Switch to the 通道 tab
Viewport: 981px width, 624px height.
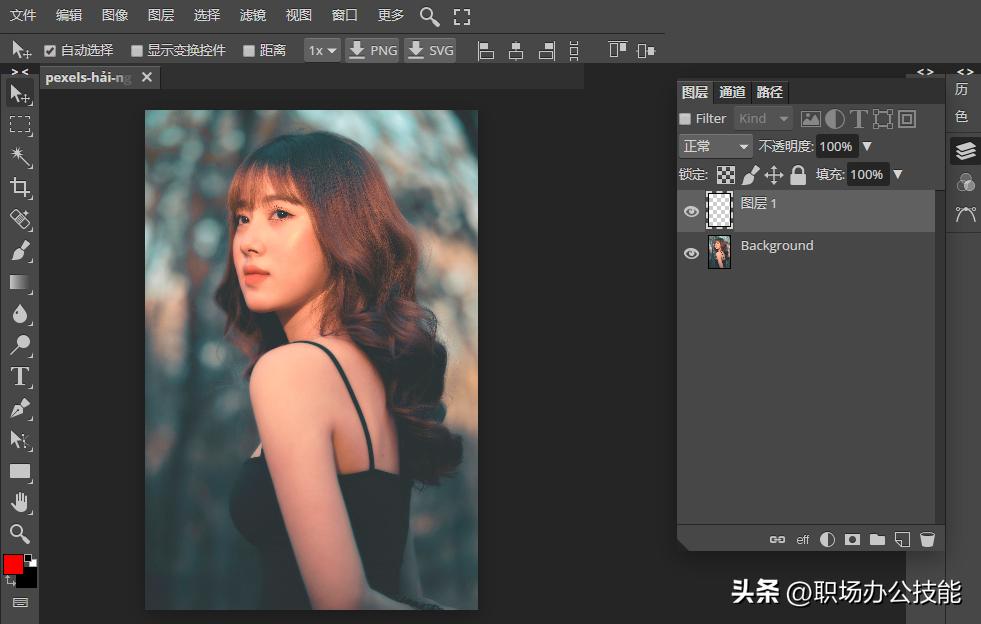click(x=732, y=92)
